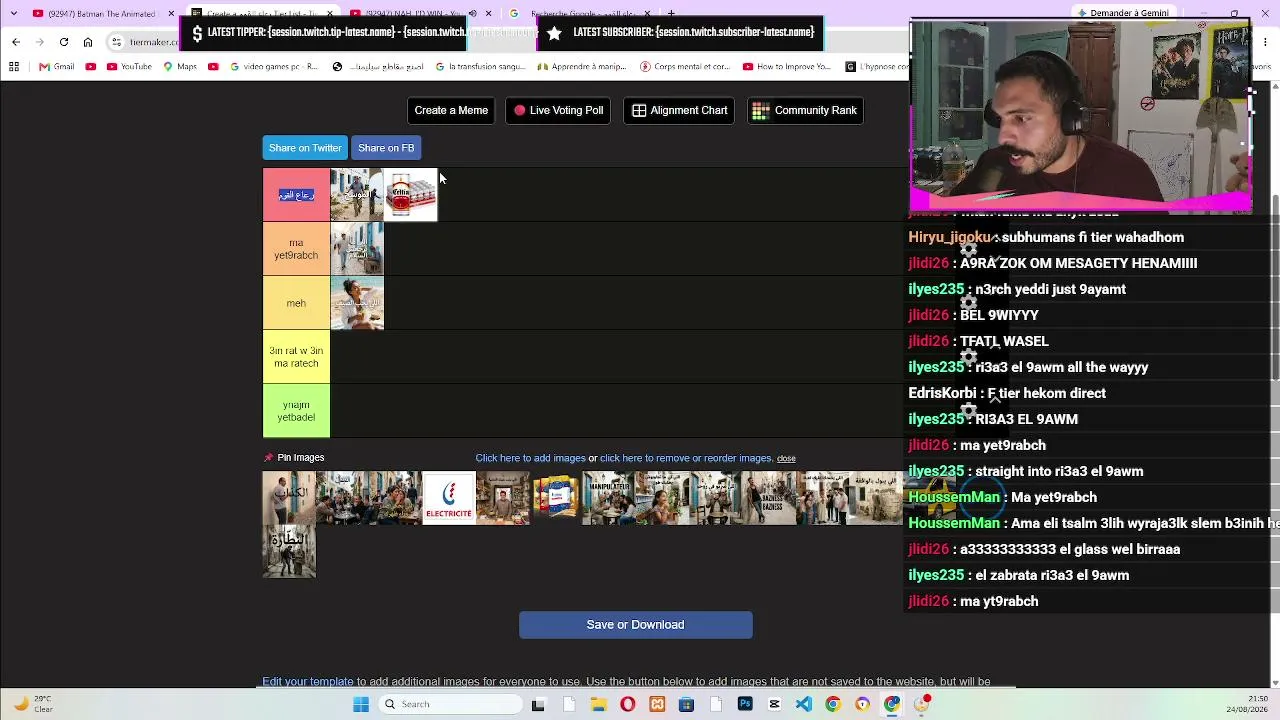
Task: Open the Gmail bookmark
Action: pyautogui.click(x=57, y=67)
